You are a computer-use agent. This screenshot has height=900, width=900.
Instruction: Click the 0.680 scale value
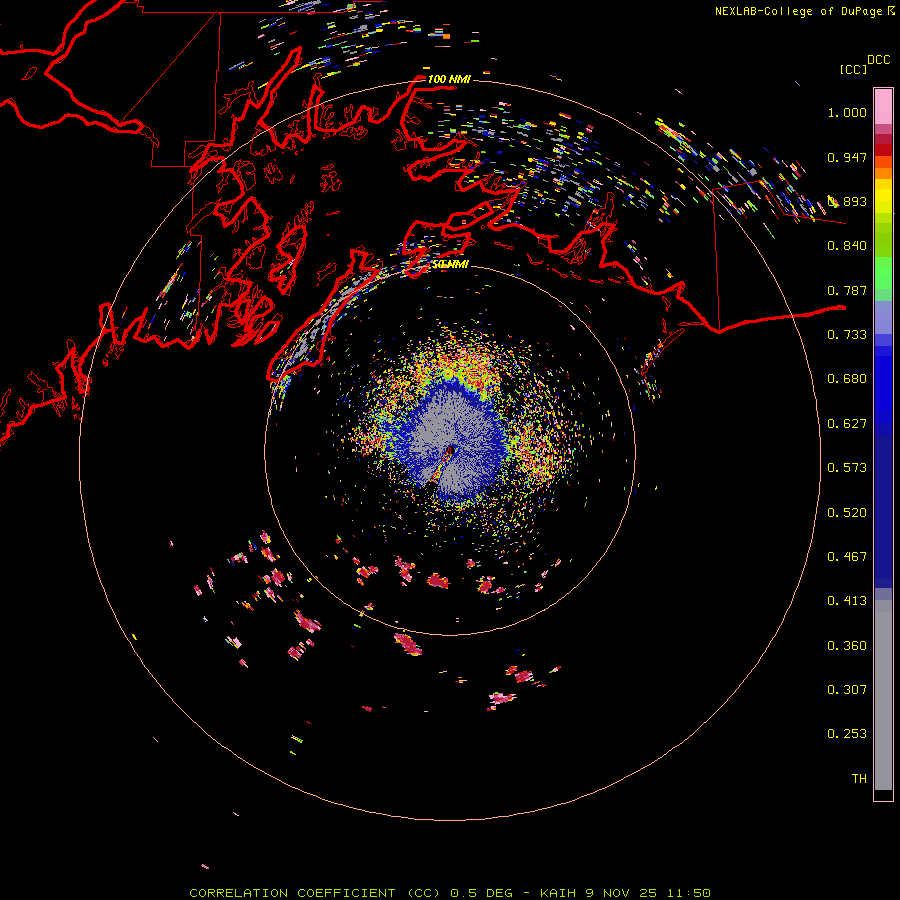tap(847, 379)
